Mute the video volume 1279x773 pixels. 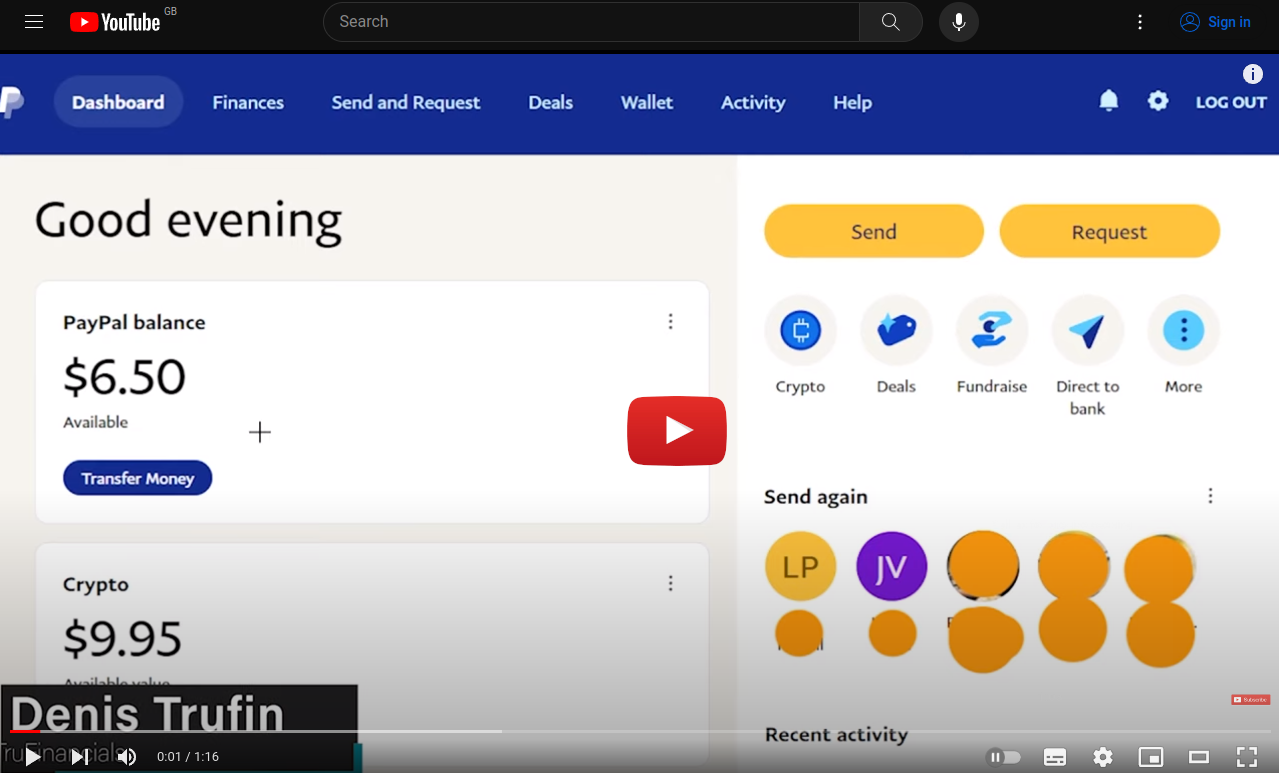[x=127, y=757]
